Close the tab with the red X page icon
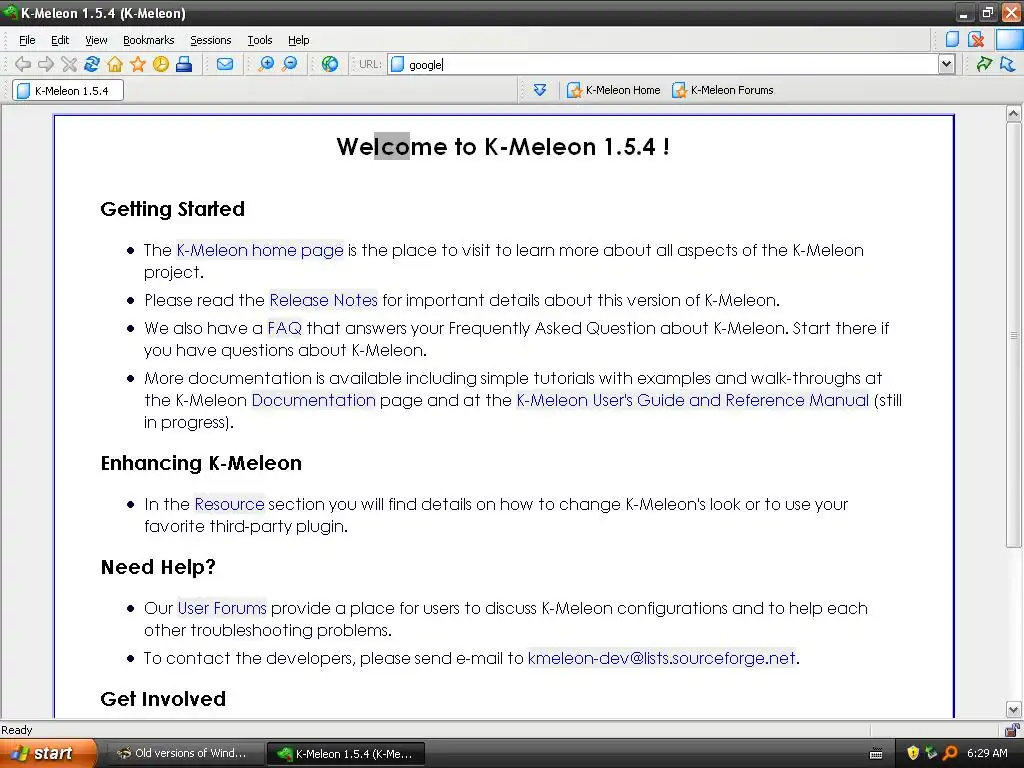 (x=976, y=39)
